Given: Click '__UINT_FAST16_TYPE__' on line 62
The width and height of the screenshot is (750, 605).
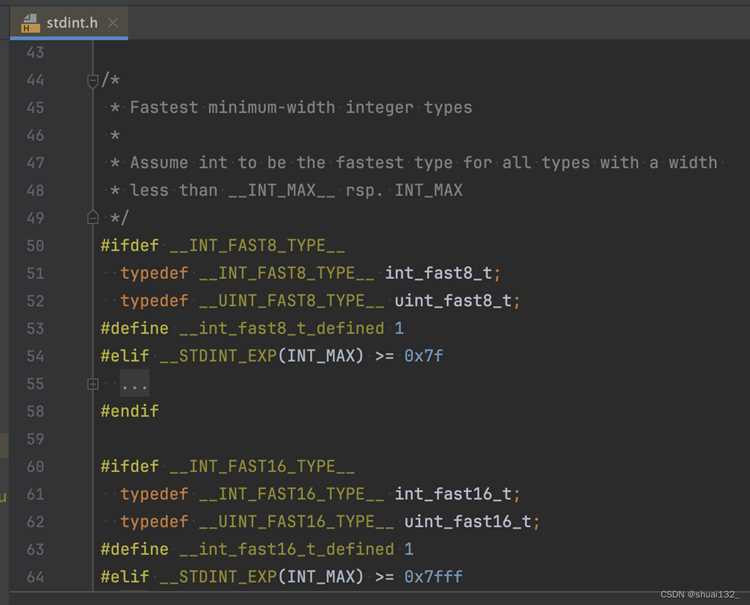Looking at the screenshot, I should coord(296,521).
